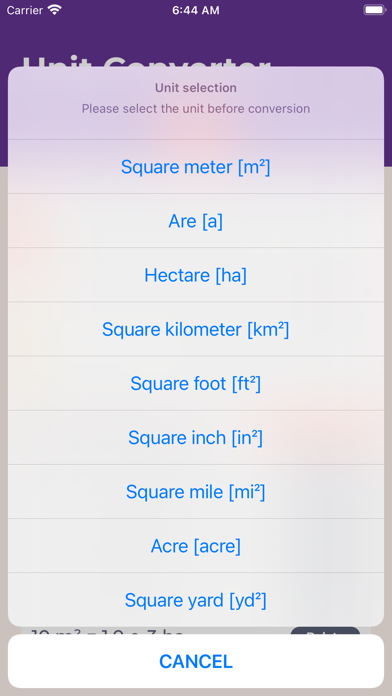
Task: Tap the Carrier label in status bar
Action: point(25,10)
